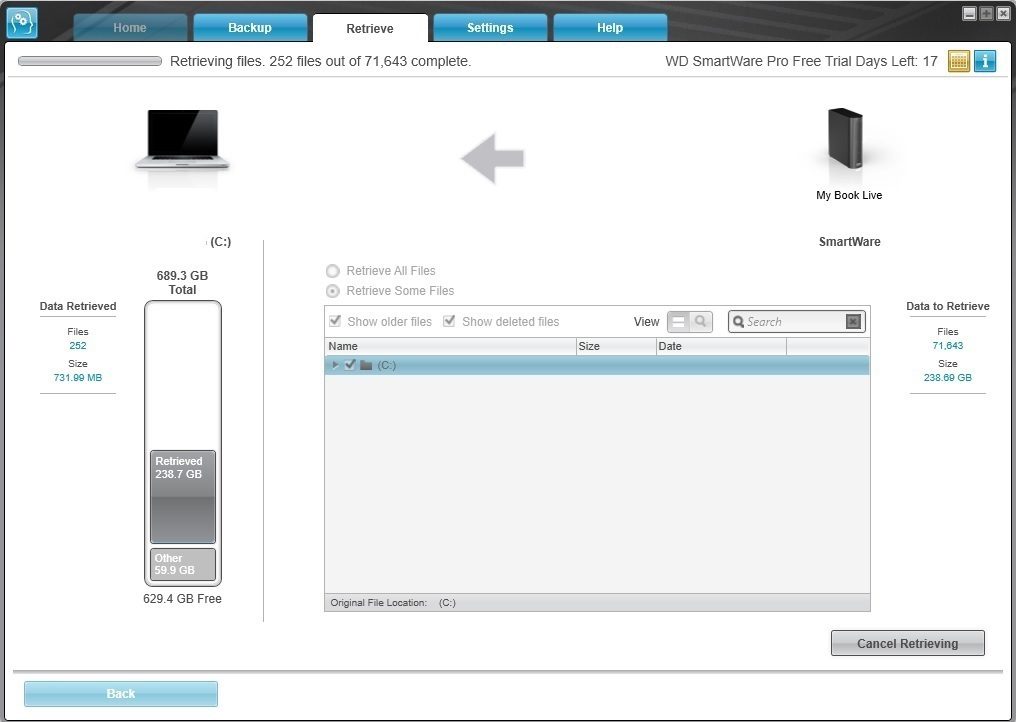Select Retrieve All Files radio button
The image size is (1016, 722).
point(332,271)
